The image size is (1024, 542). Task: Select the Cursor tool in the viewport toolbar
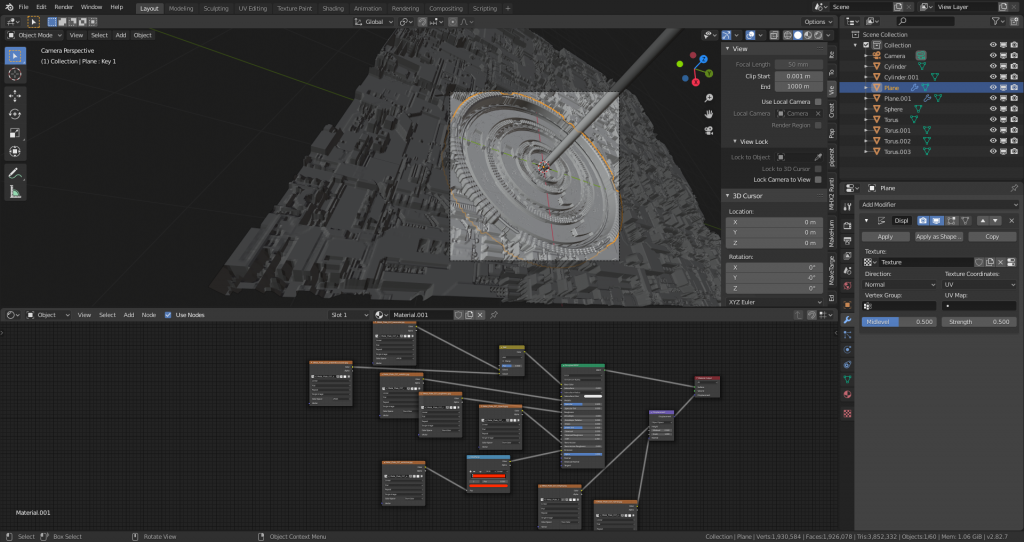point(15,74)
